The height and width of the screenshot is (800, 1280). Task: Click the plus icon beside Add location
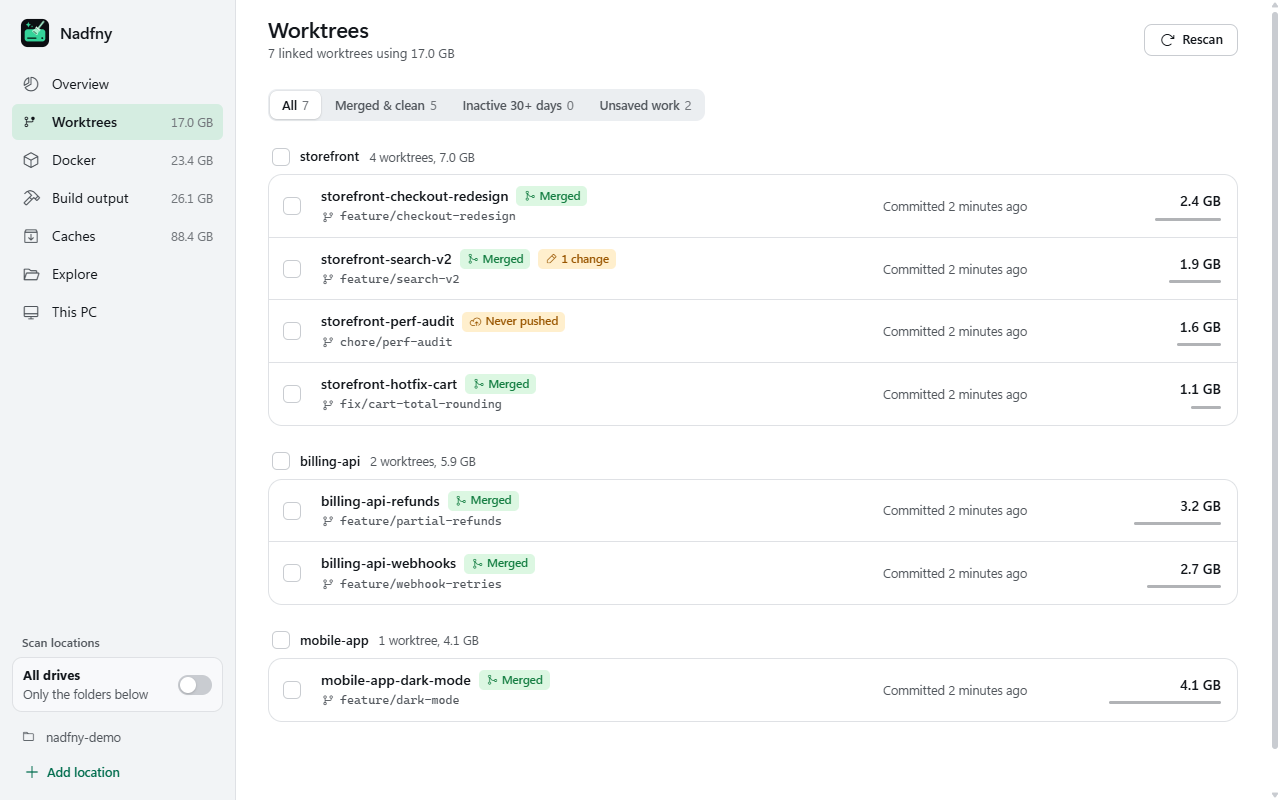[x=31, y=772]
